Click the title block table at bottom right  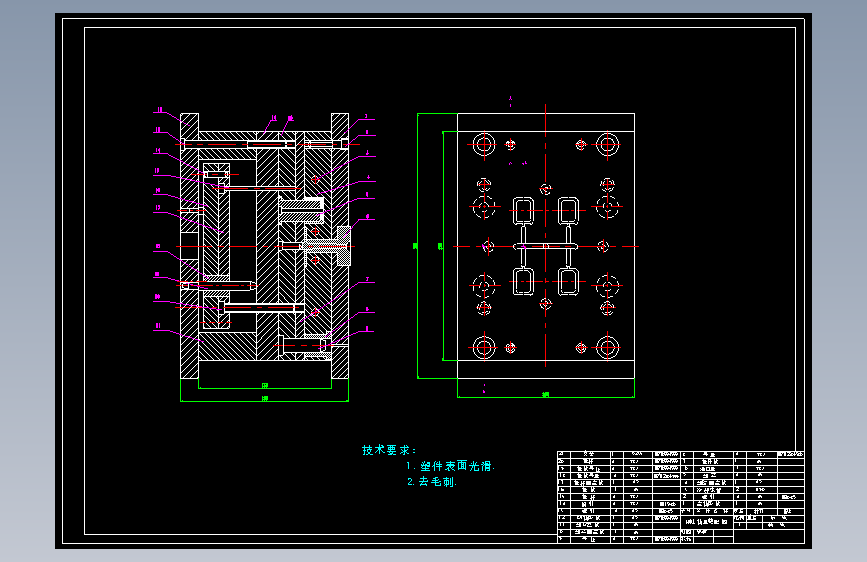point(681,497)
